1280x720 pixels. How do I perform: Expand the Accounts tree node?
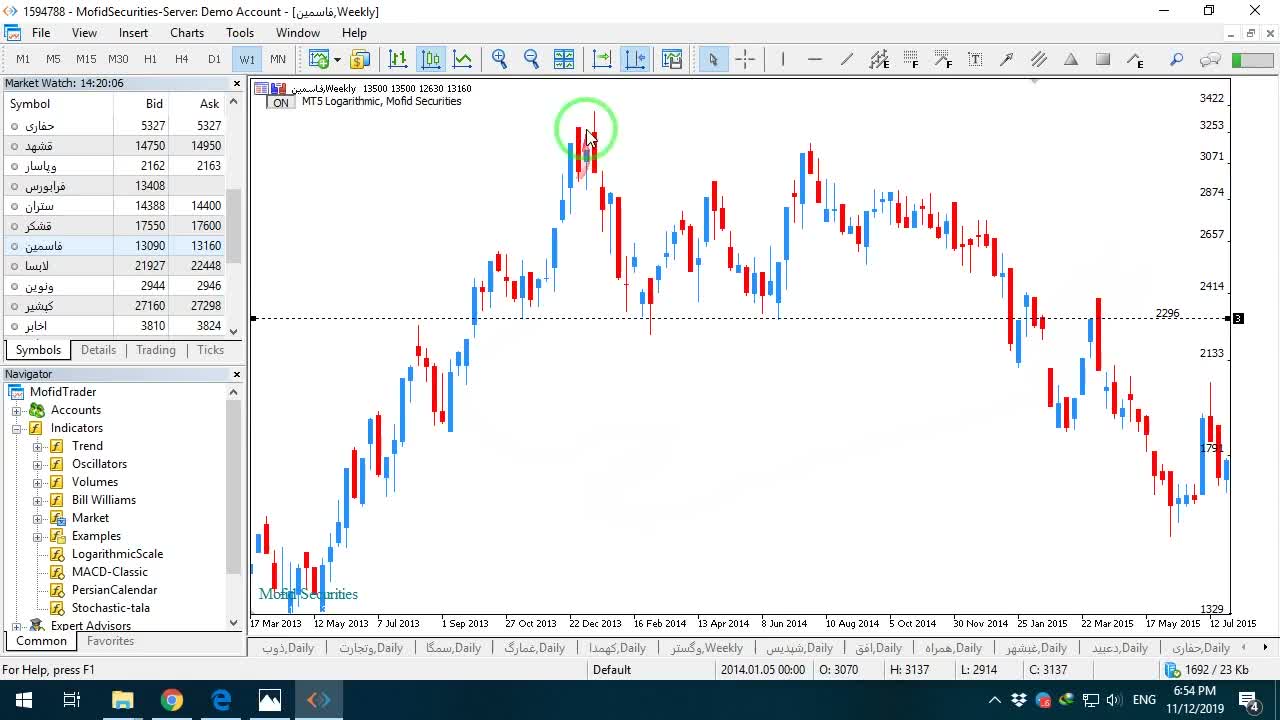(17, 410)
